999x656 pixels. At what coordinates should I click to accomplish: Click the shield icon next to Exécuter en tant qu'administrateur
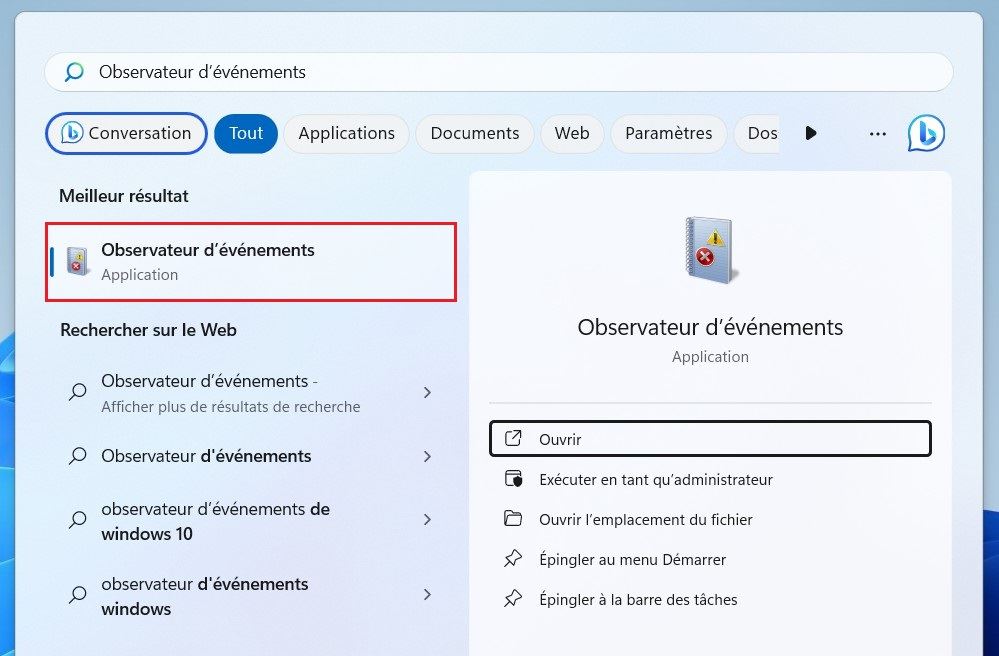514,478
